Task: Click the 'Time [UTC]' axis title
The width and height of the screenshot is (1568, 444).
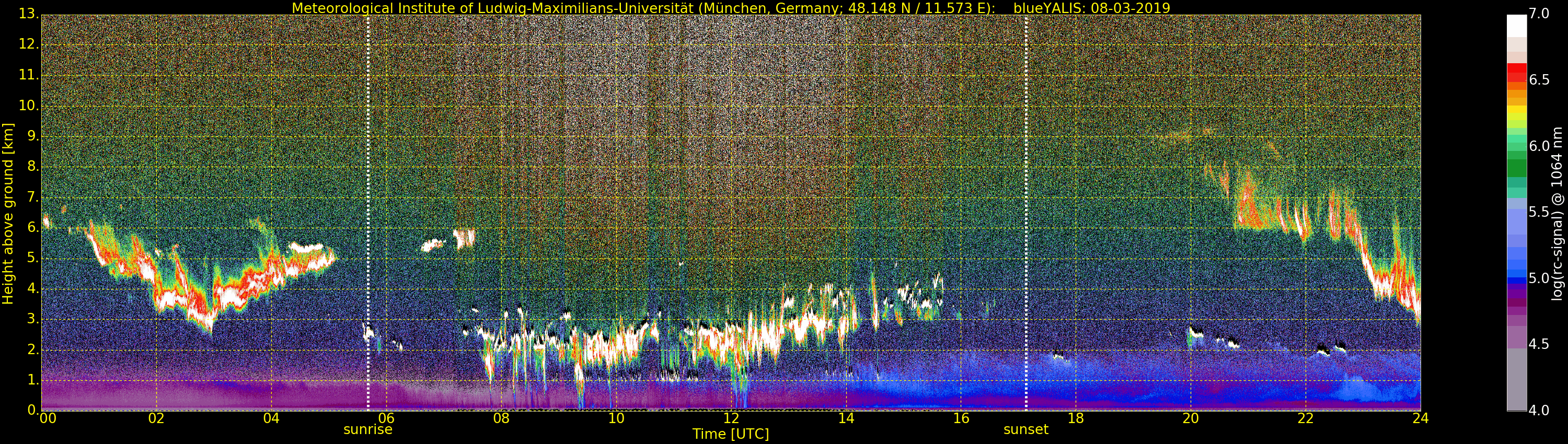Action: (x=731, y=434)
